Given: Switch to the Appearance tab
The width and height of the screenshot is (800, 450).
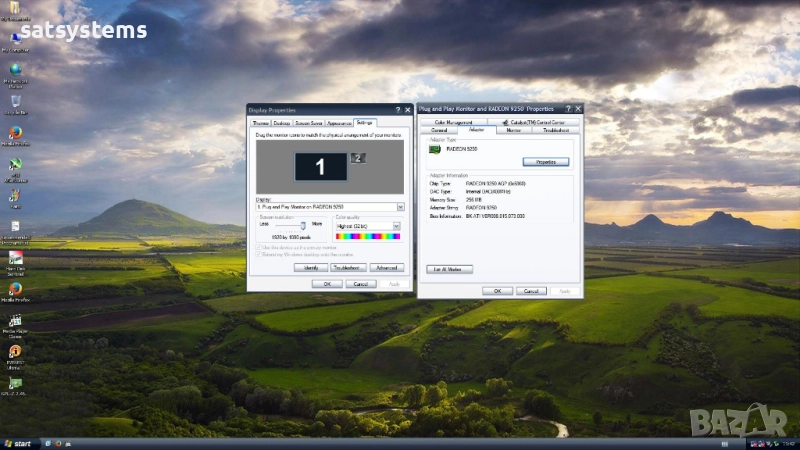Looking at the screenshot, I should click(x=339, y=122).
